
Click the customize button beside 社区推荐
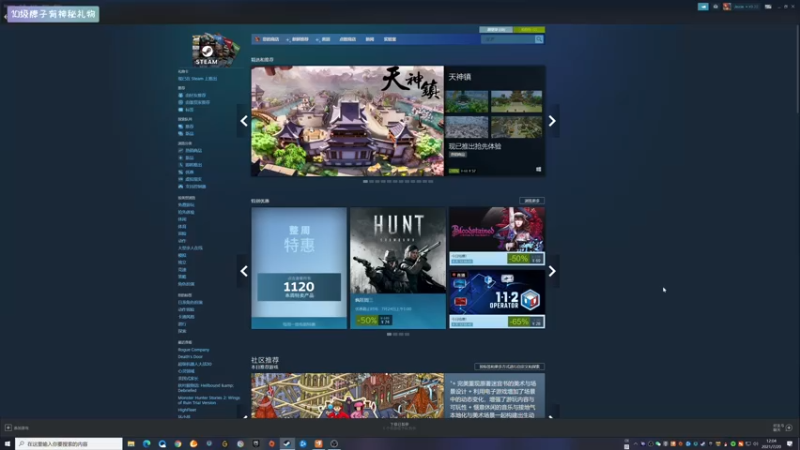[x=509, y=366]
